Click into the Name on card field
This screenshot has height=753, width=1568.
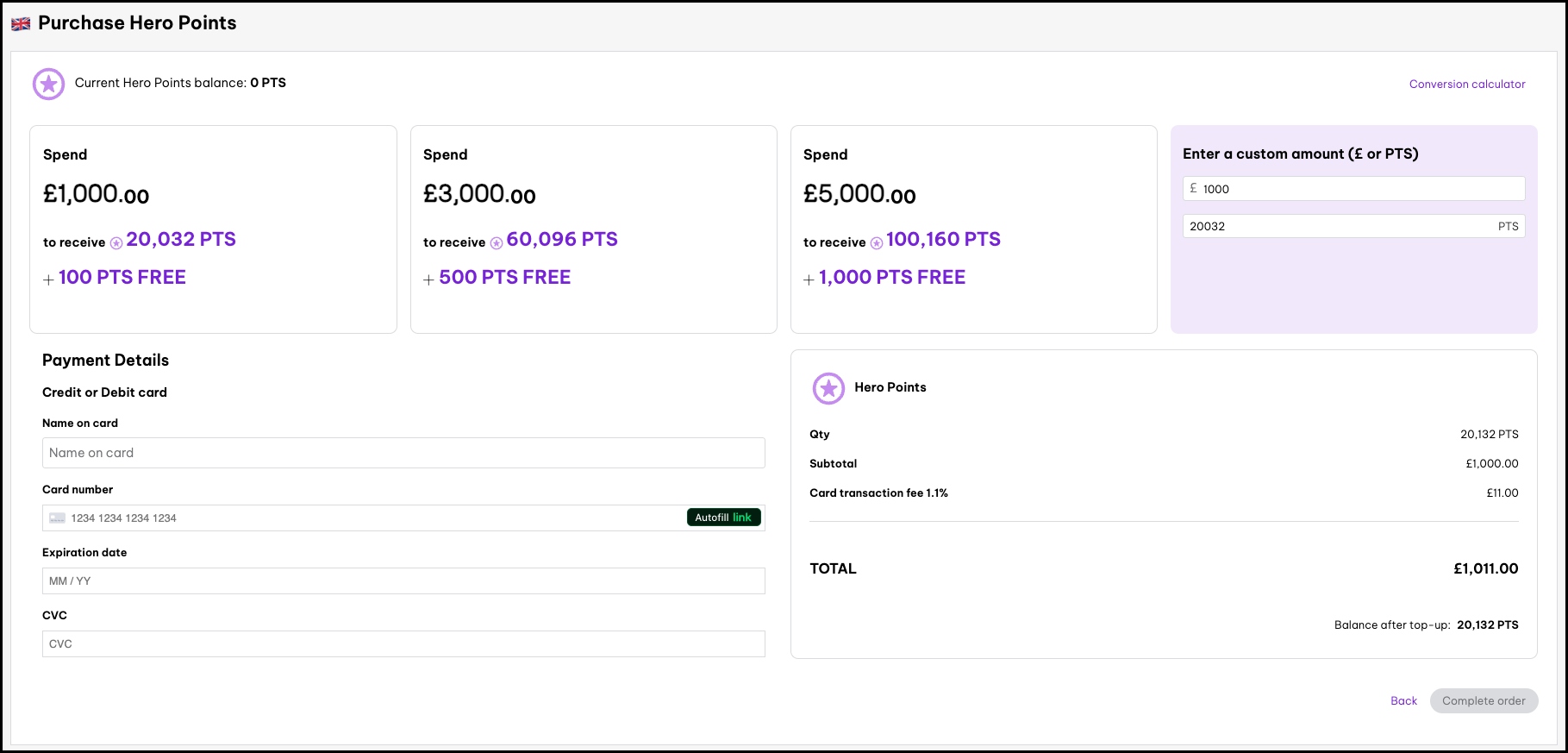[403, 453]
